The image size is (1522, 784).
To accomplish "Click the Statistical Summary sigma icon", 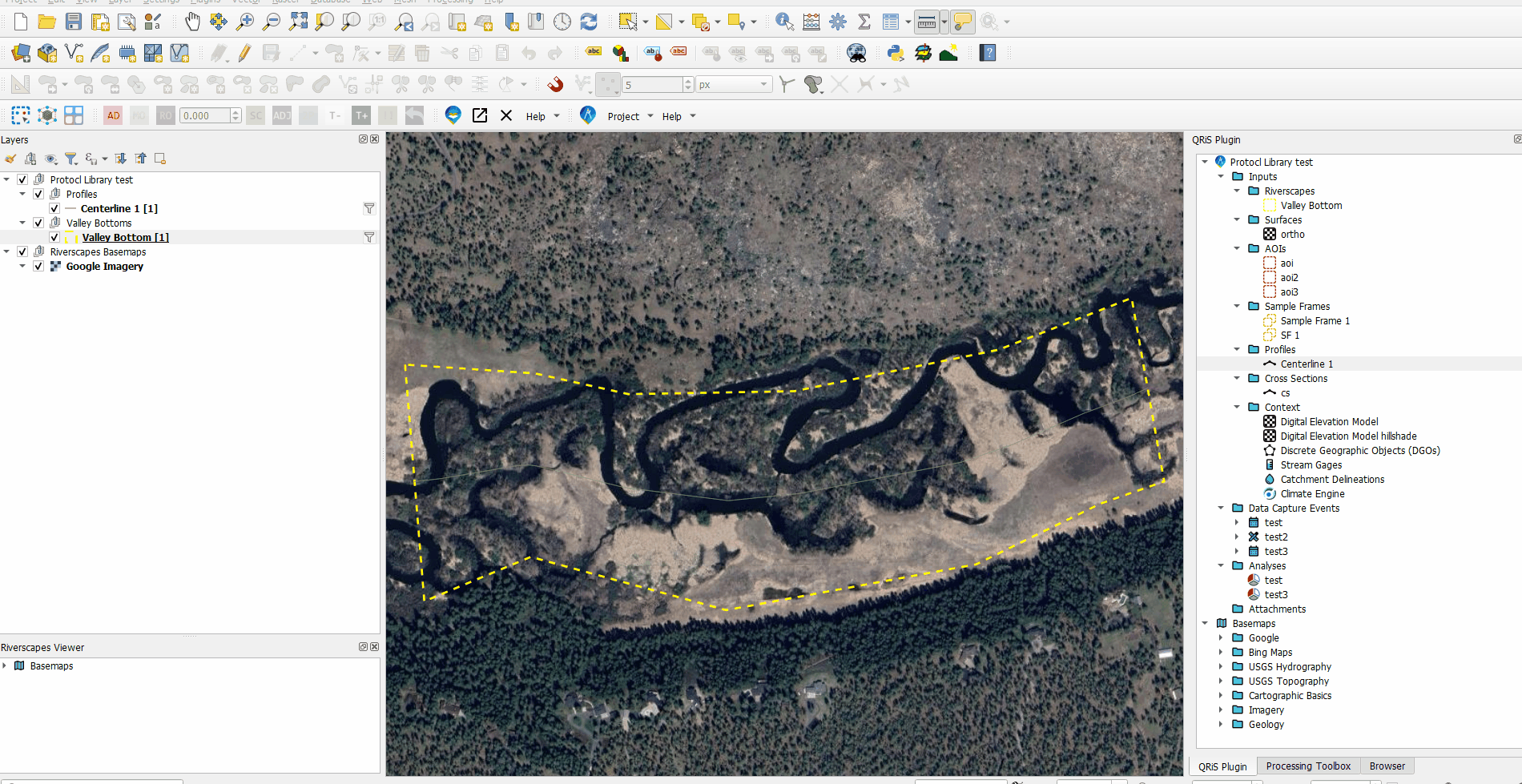I will pos(864,22).
